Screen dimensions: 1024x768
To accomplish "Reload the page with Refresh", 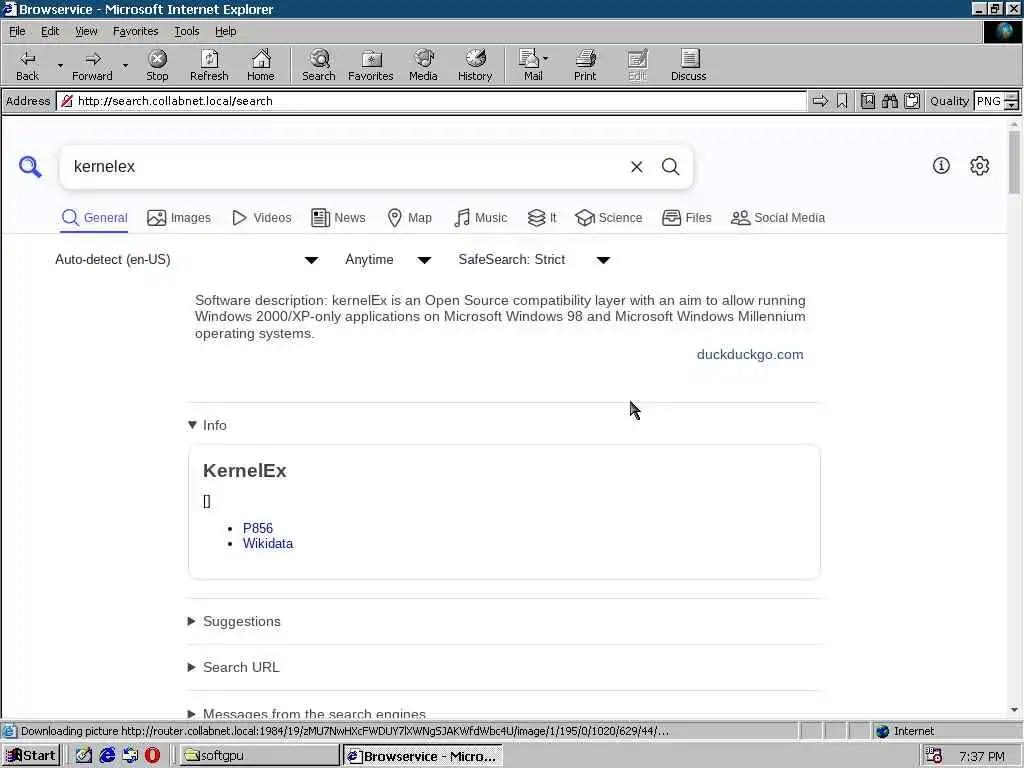I will click(209, 65).
